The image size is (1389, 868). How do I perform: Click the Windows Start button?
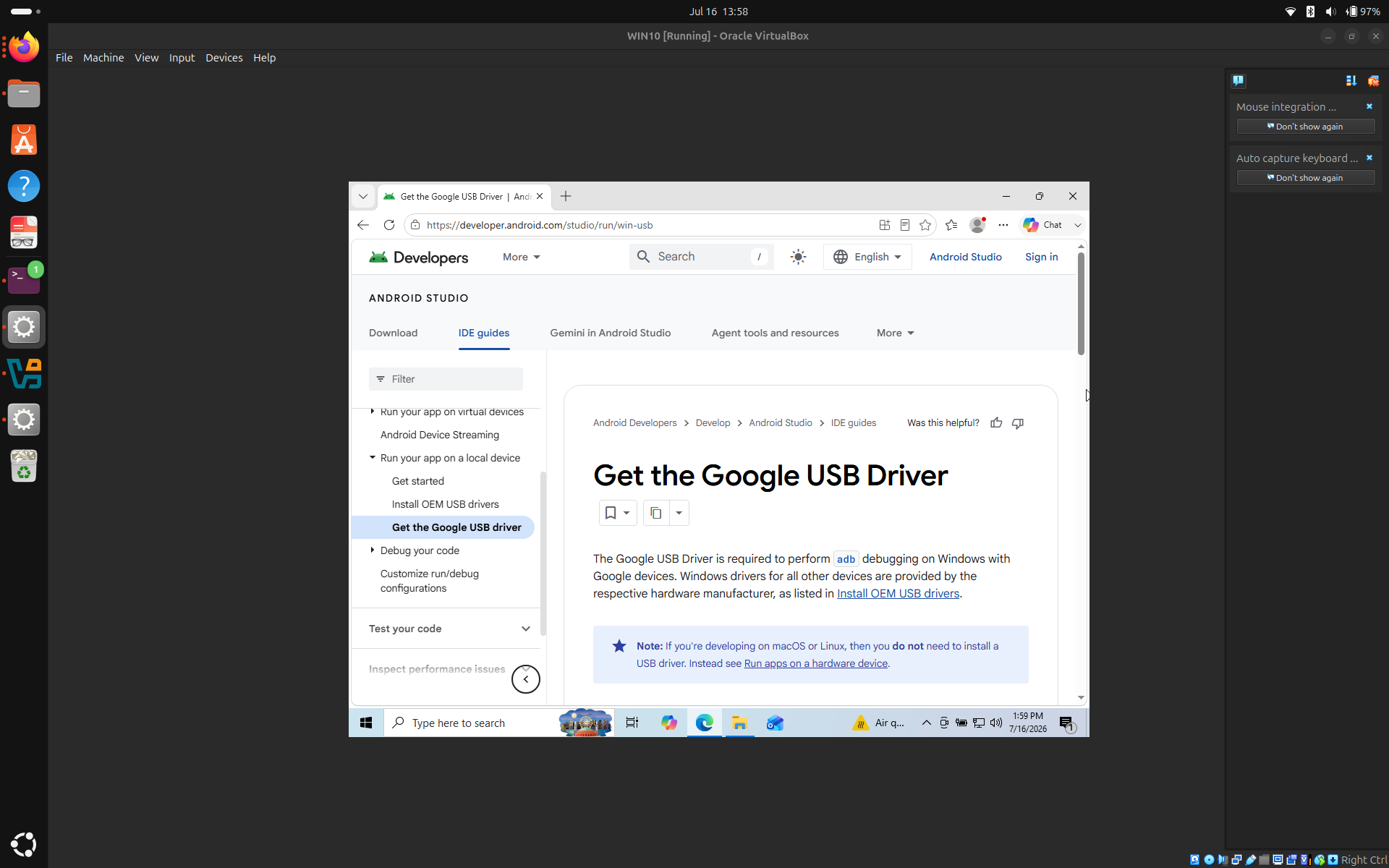(366, 723)
